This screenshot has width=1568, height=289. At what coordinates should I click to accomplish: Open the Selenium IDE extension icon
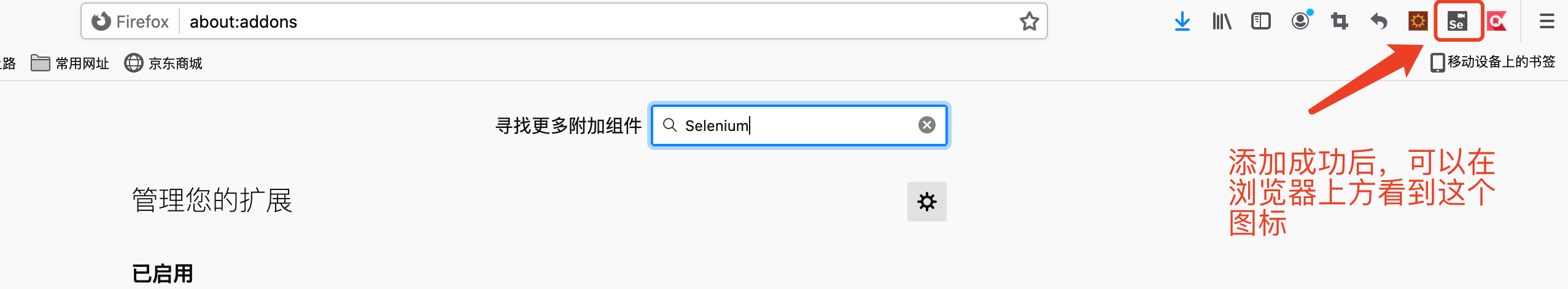pos(1457,22)
